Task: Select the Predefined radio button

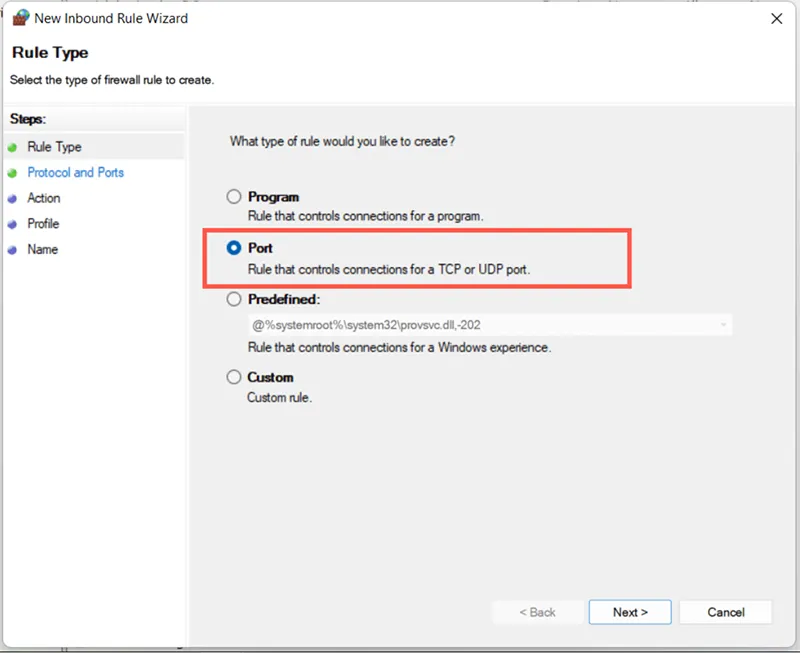Action: (x=234, y=299)
